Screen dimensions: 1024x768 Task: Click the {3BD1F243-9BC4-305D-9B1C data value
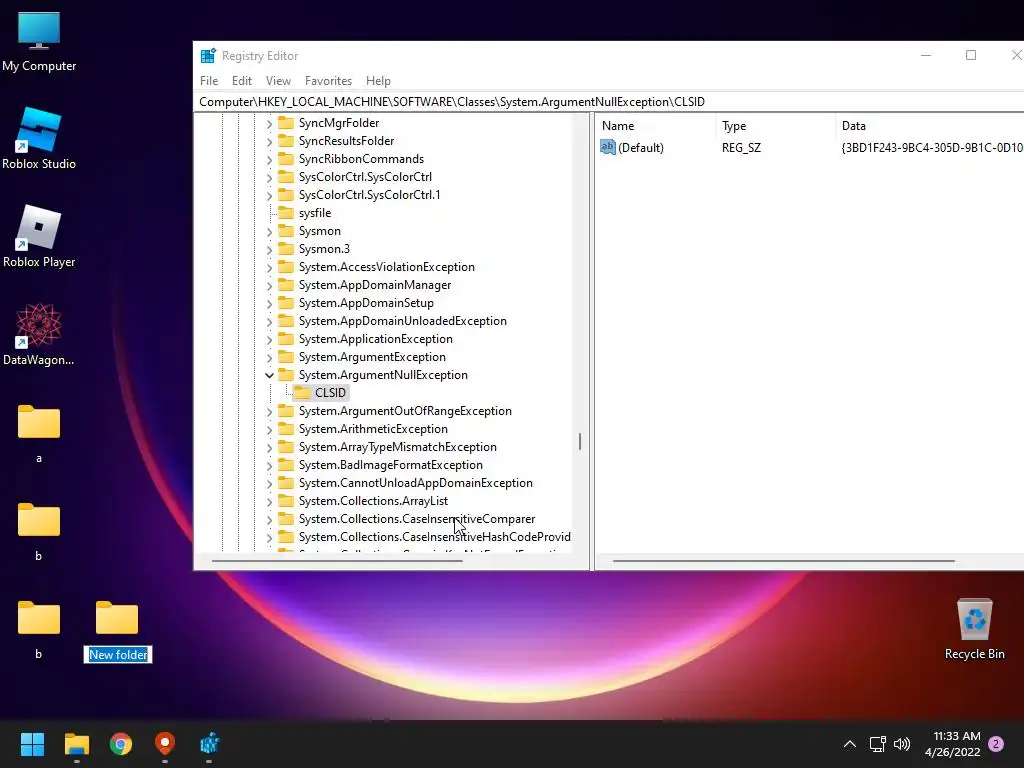tap(932, 148)
